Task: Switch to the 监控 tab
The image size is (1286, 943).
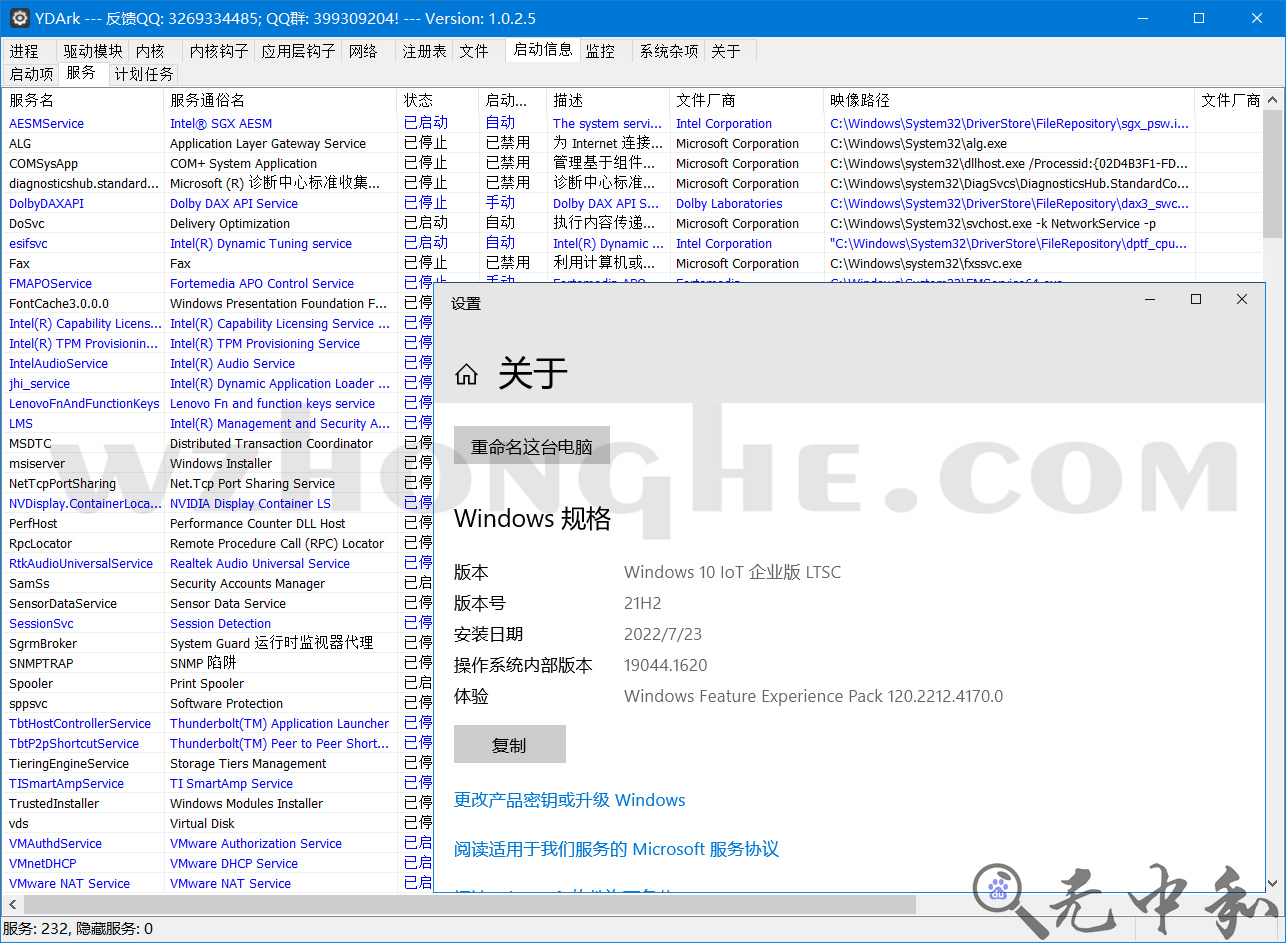Action: click(600, 51)
